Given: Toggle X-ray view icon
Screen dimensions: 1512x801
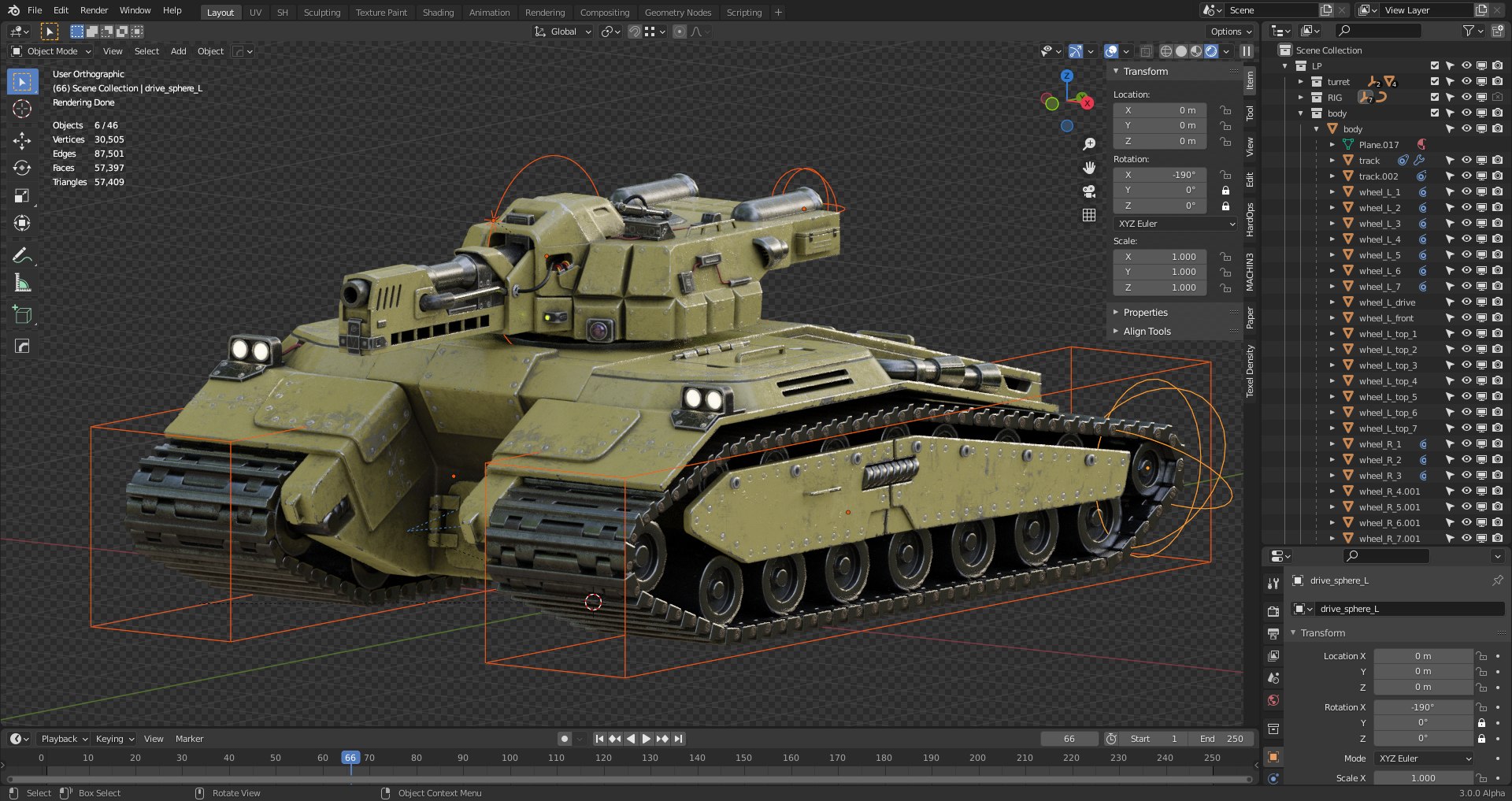Looking at the screenshot, I should 1146,51.
